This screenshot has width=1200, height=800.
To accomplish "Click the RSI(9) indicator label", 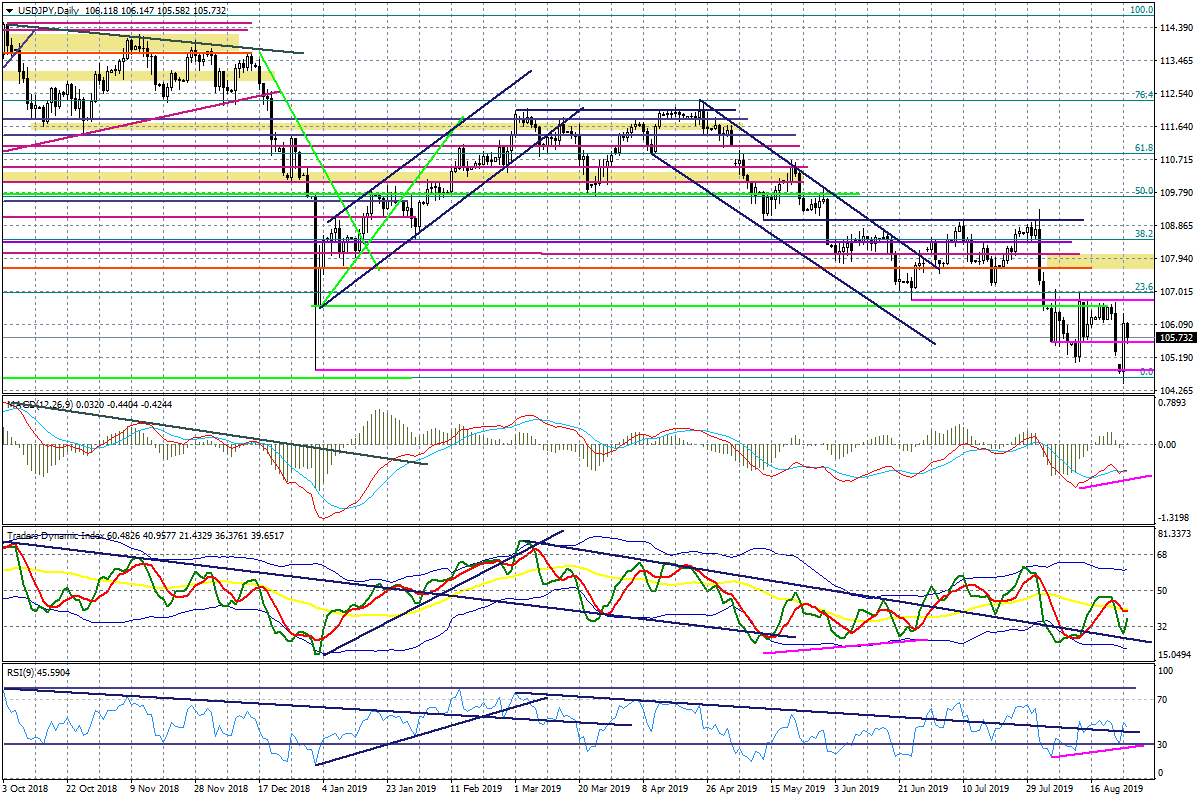I will coord(20,671).
